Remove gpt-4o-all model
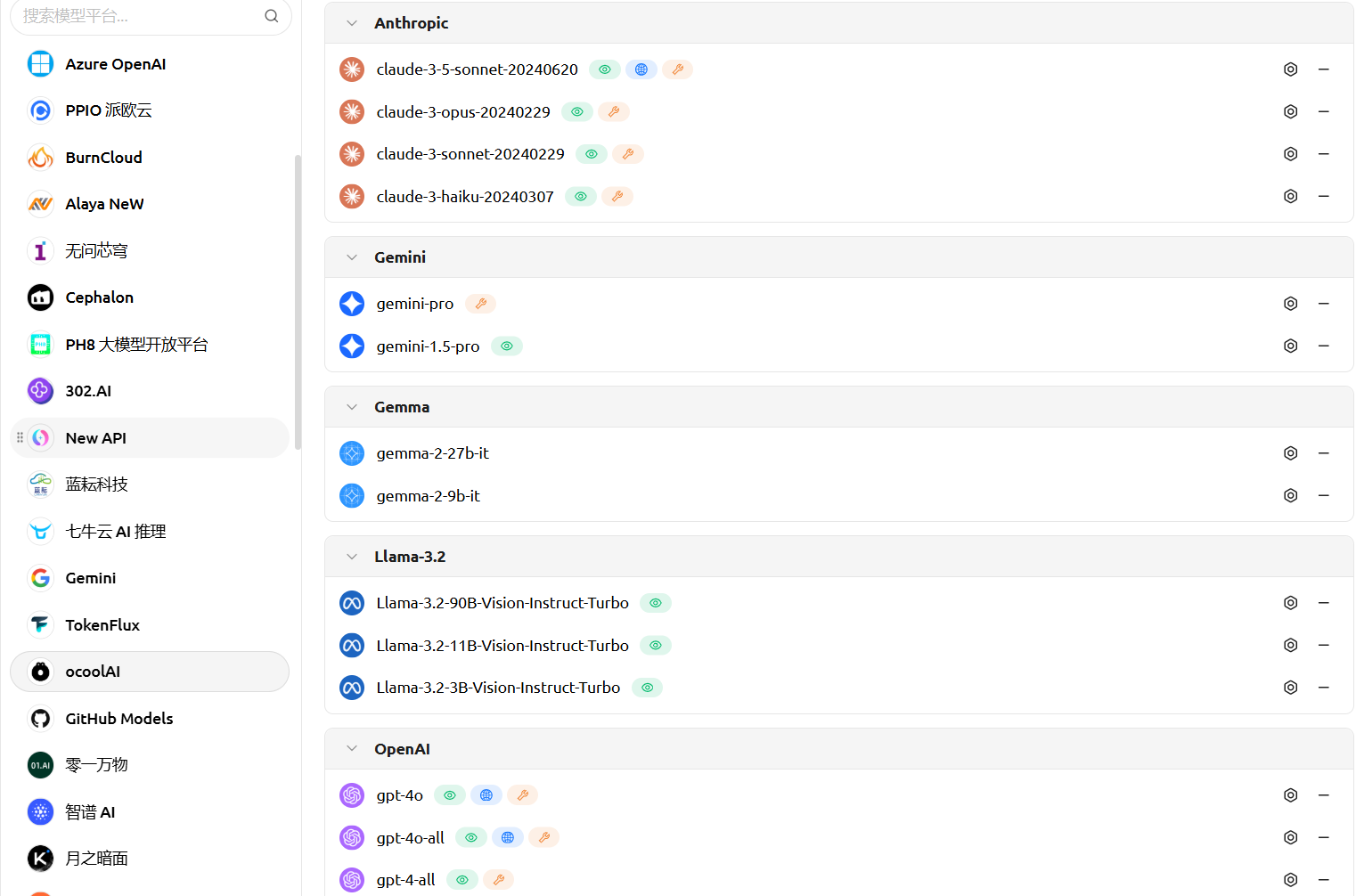The height and width of the screenshot is (896, 1356). coord(1324,837)
